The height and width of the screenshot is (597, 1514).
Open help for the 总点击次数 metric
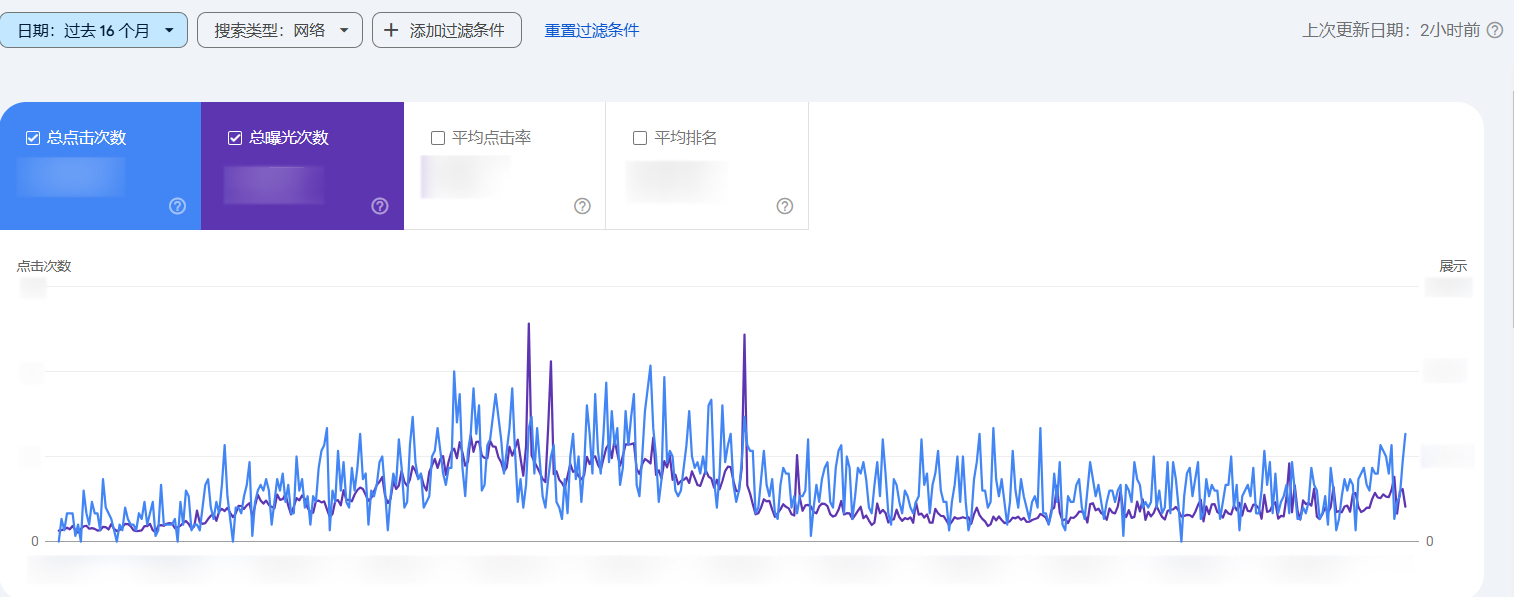point(177,206)
